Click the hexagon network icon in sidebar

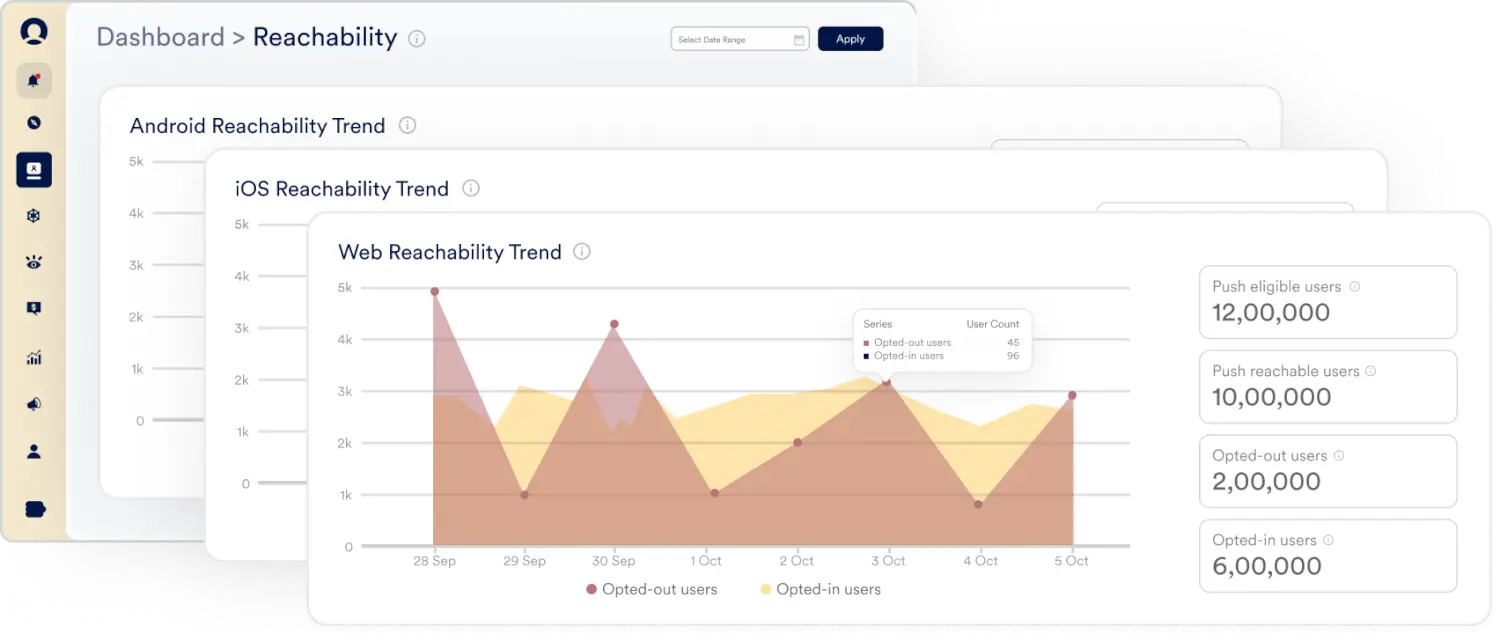point(34,216)
